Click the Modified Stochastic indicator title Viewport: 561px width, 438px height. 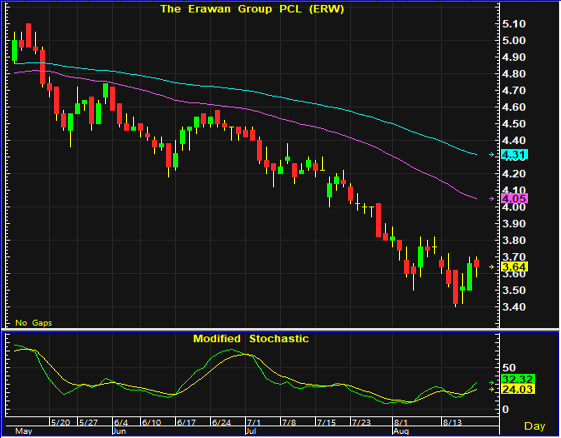coord(251,339)
